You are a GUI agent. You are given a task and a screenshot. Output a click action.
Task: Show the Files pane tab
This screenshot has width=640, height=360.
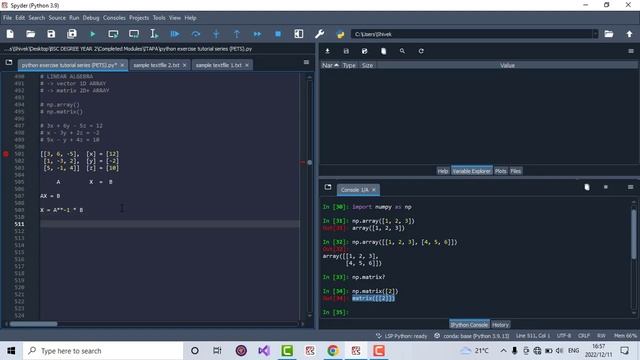coord(516,171)
